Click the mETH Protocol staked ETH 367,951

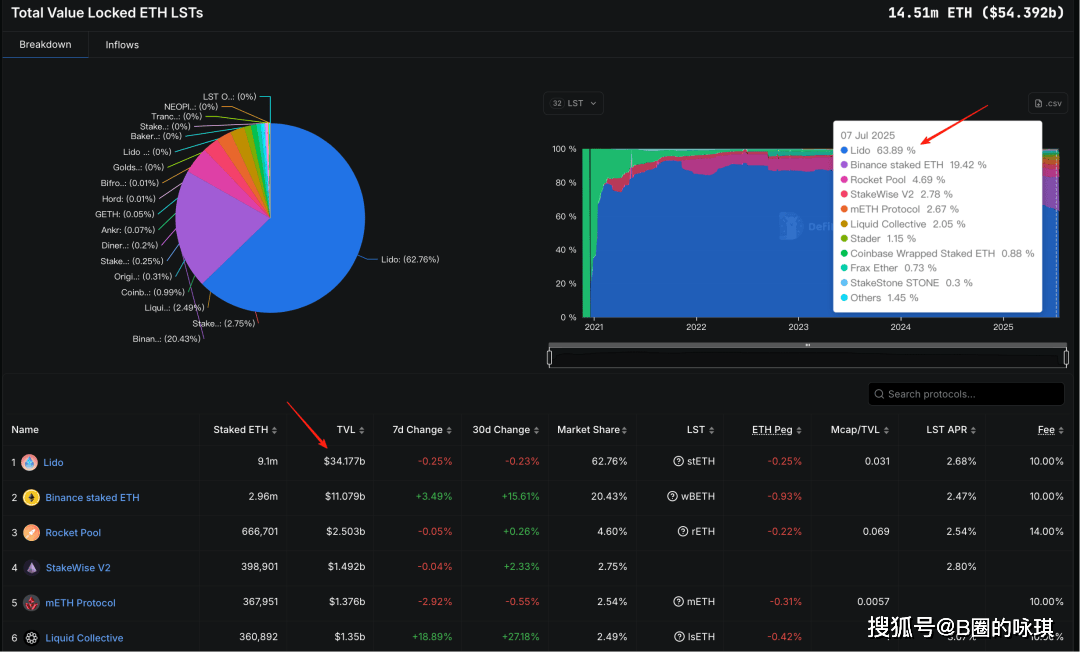260,602
